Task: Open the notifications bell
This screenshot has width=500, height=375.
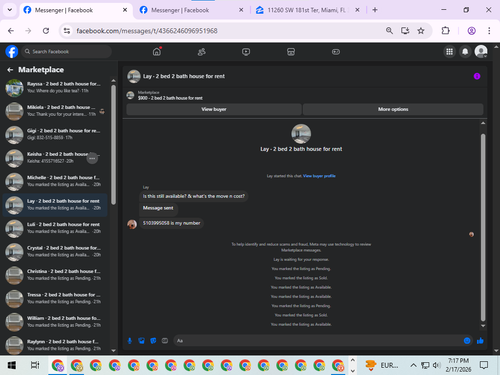Action: click(x=465, y=52)
